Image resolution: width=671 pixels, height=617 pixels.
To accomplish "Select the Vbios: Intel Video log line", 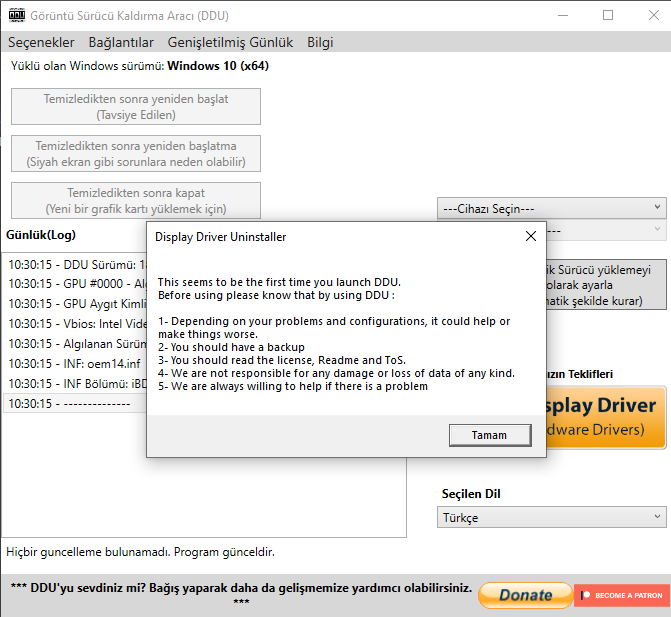I will (x=77, y=324).
